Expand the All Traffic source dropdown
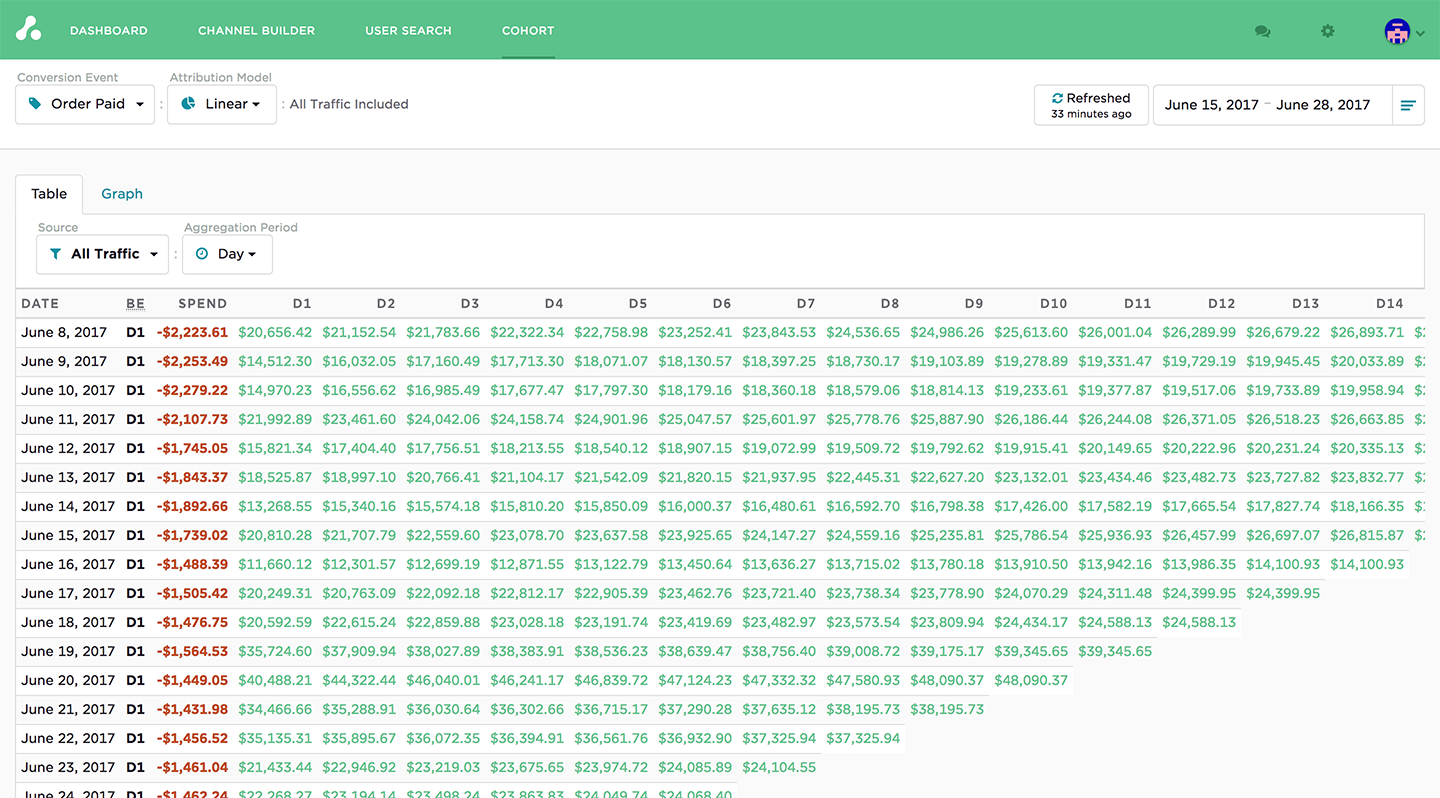Viewport: 1440px width, 798px height. pyautogui.click(x=102, y=254)
